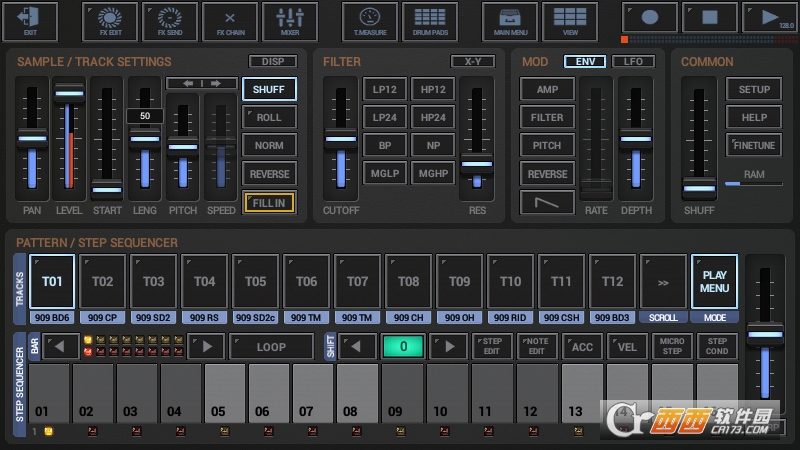Screen dimensions: 800x450
Task: Select the HP12 filter type
Action: pos(433,89)
